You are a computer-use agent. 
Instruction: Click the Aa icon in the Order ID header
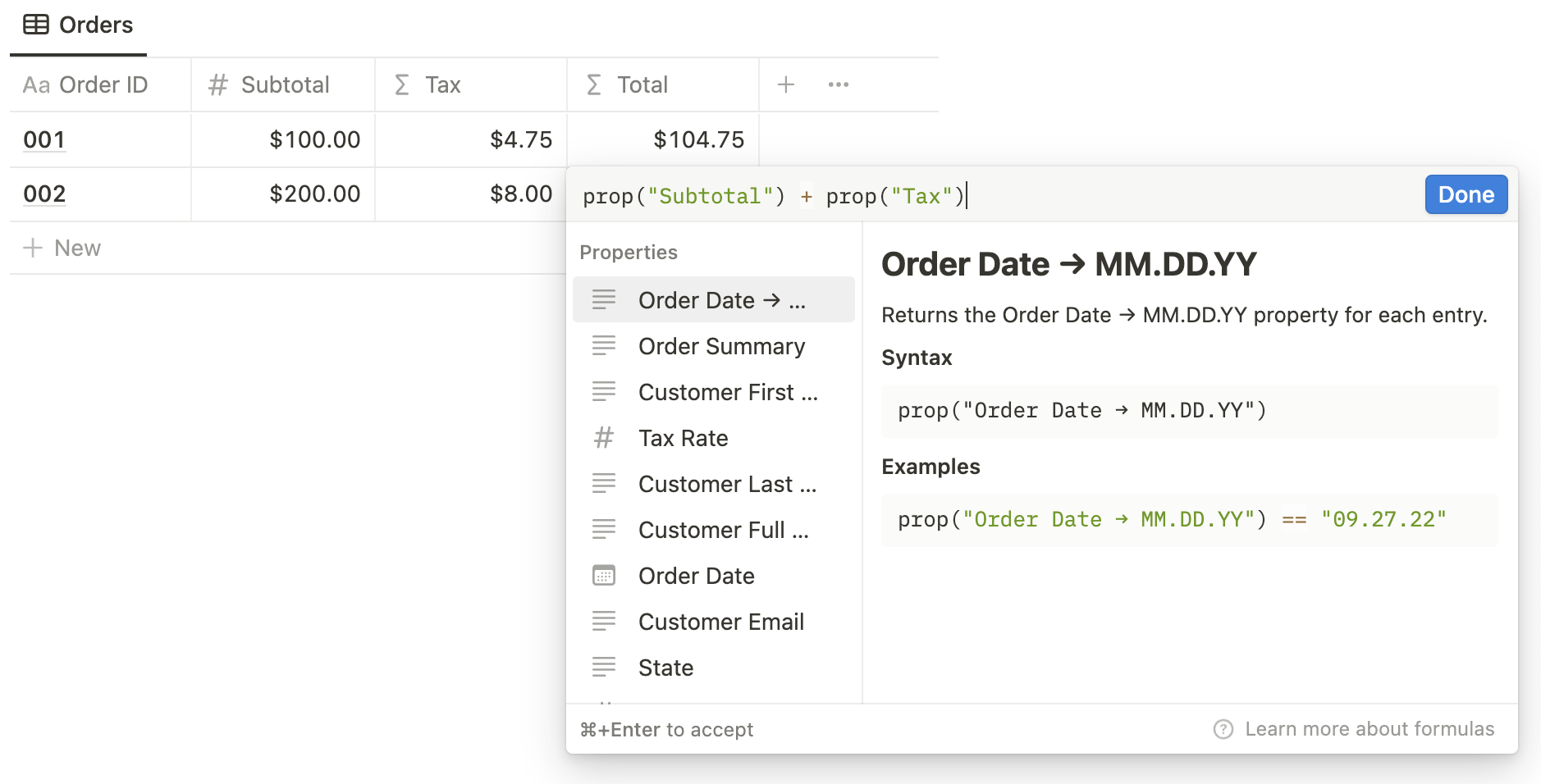point(36,84)
